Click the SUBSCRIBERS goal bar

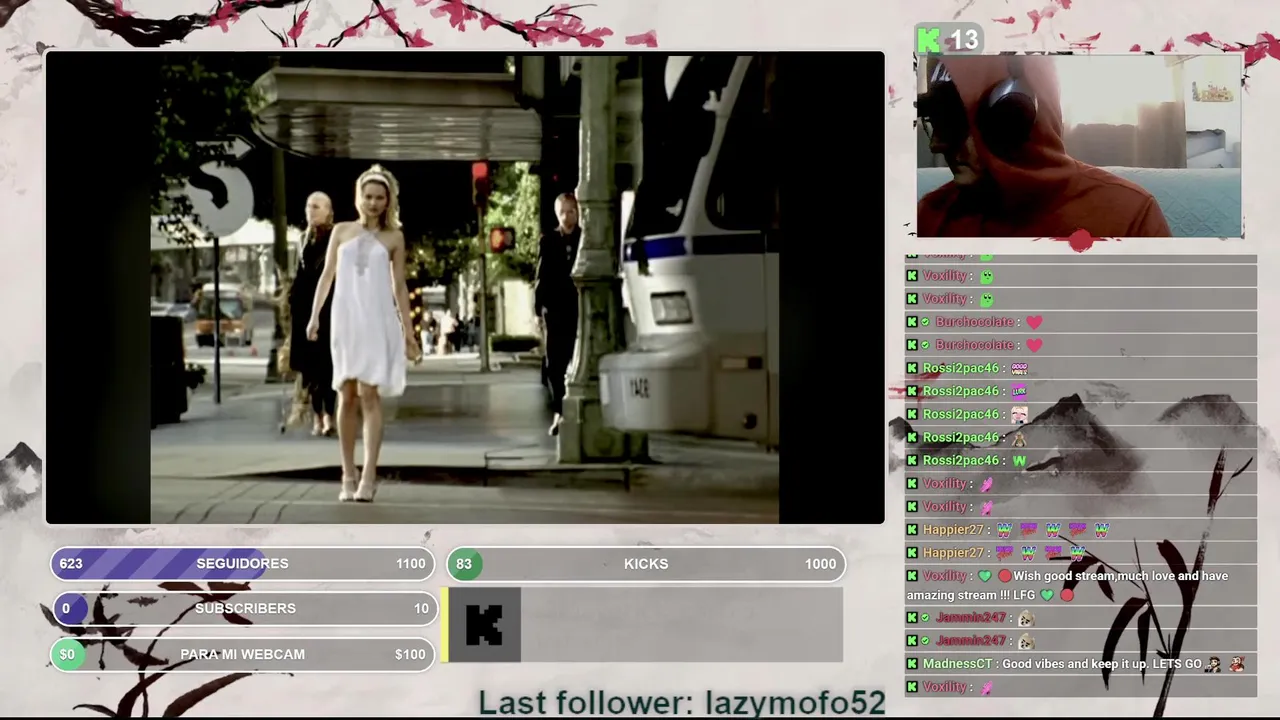pos(243,608)
